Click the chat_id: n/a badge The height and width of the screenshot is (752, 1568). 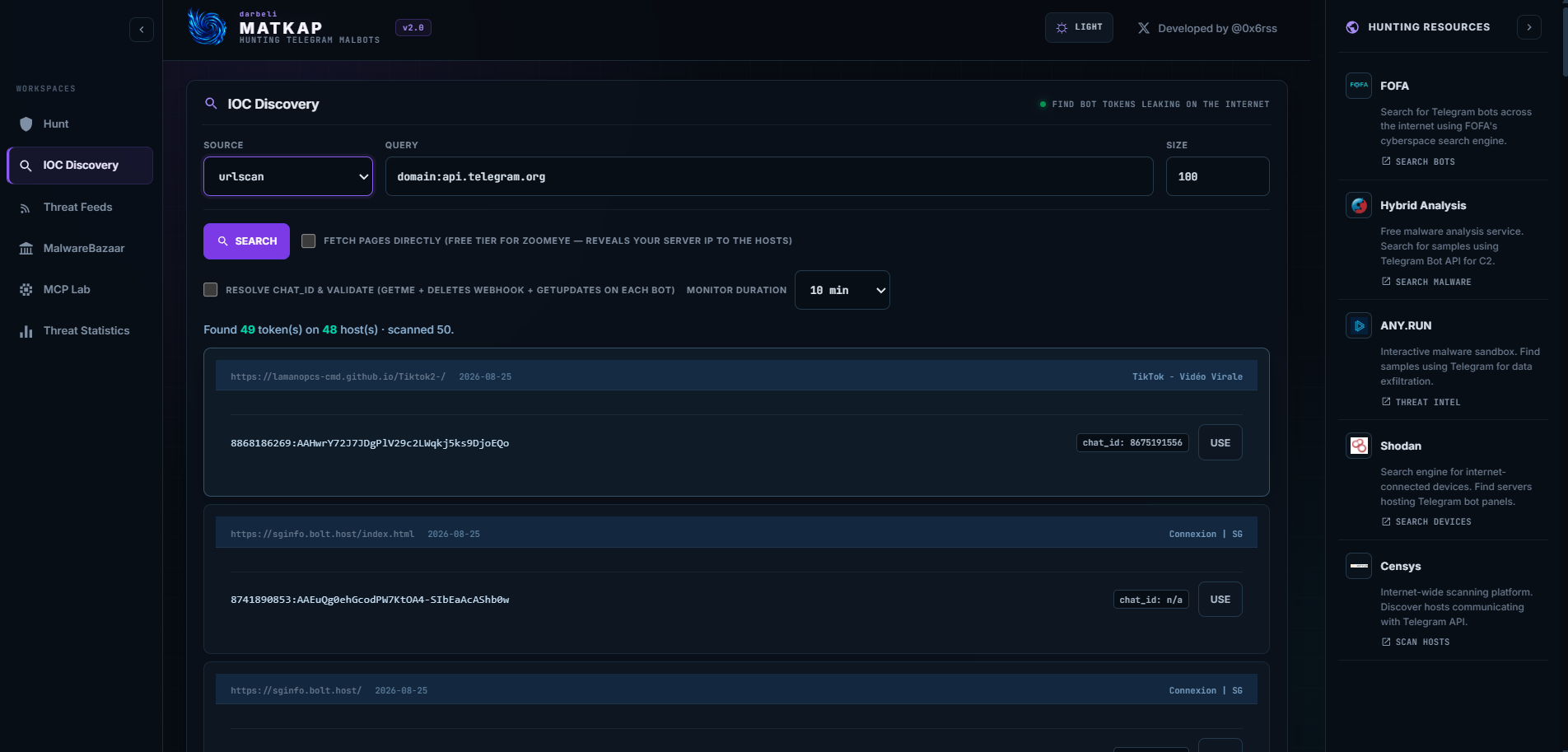pos(1150,600)
